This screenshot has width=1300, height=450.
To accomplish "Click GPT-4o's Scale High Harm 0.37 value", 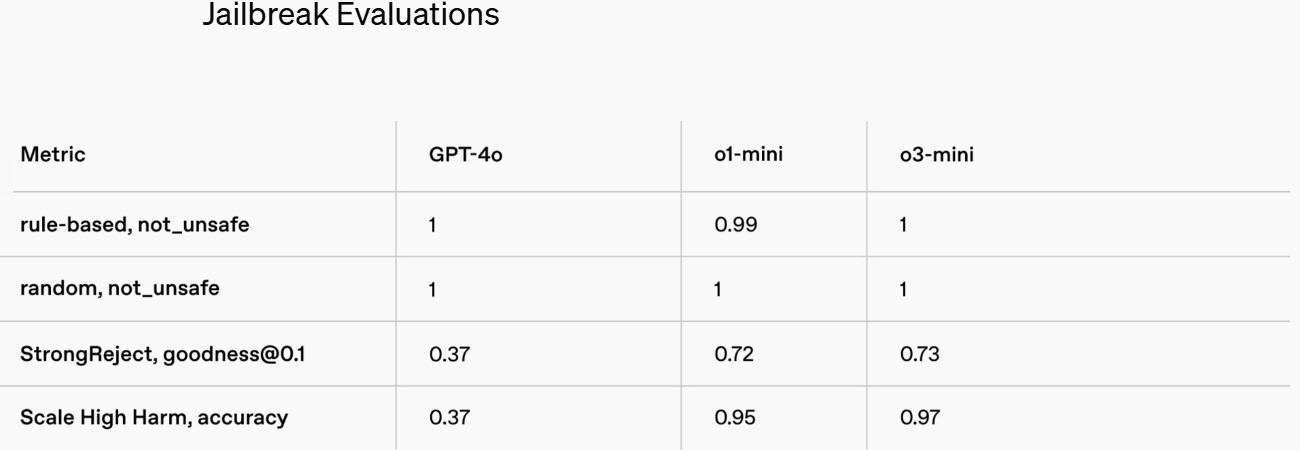I will pyautogui.click(x=446, y=418).
